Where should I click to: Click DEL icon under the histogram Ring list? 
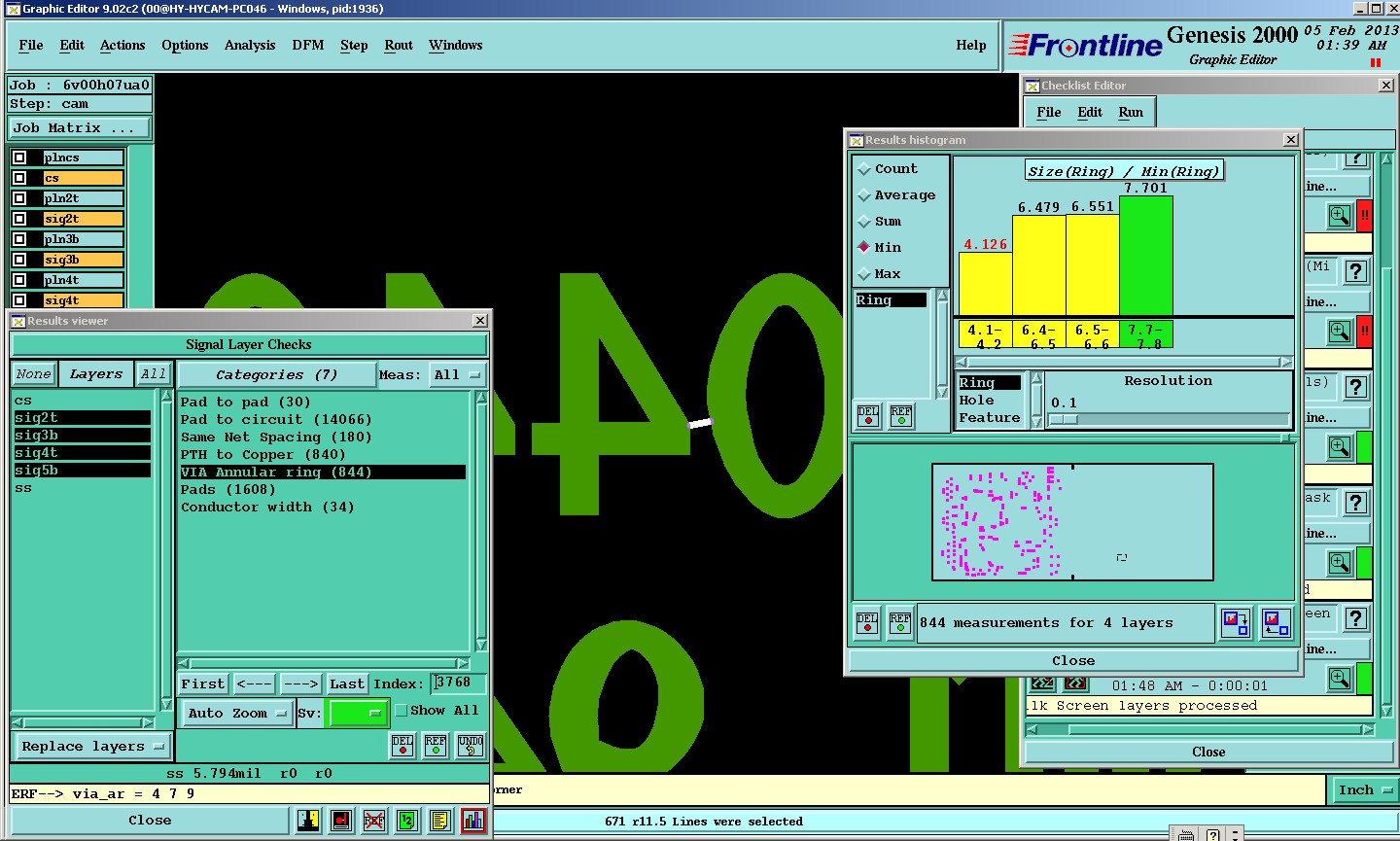click(x=868, y=416)
